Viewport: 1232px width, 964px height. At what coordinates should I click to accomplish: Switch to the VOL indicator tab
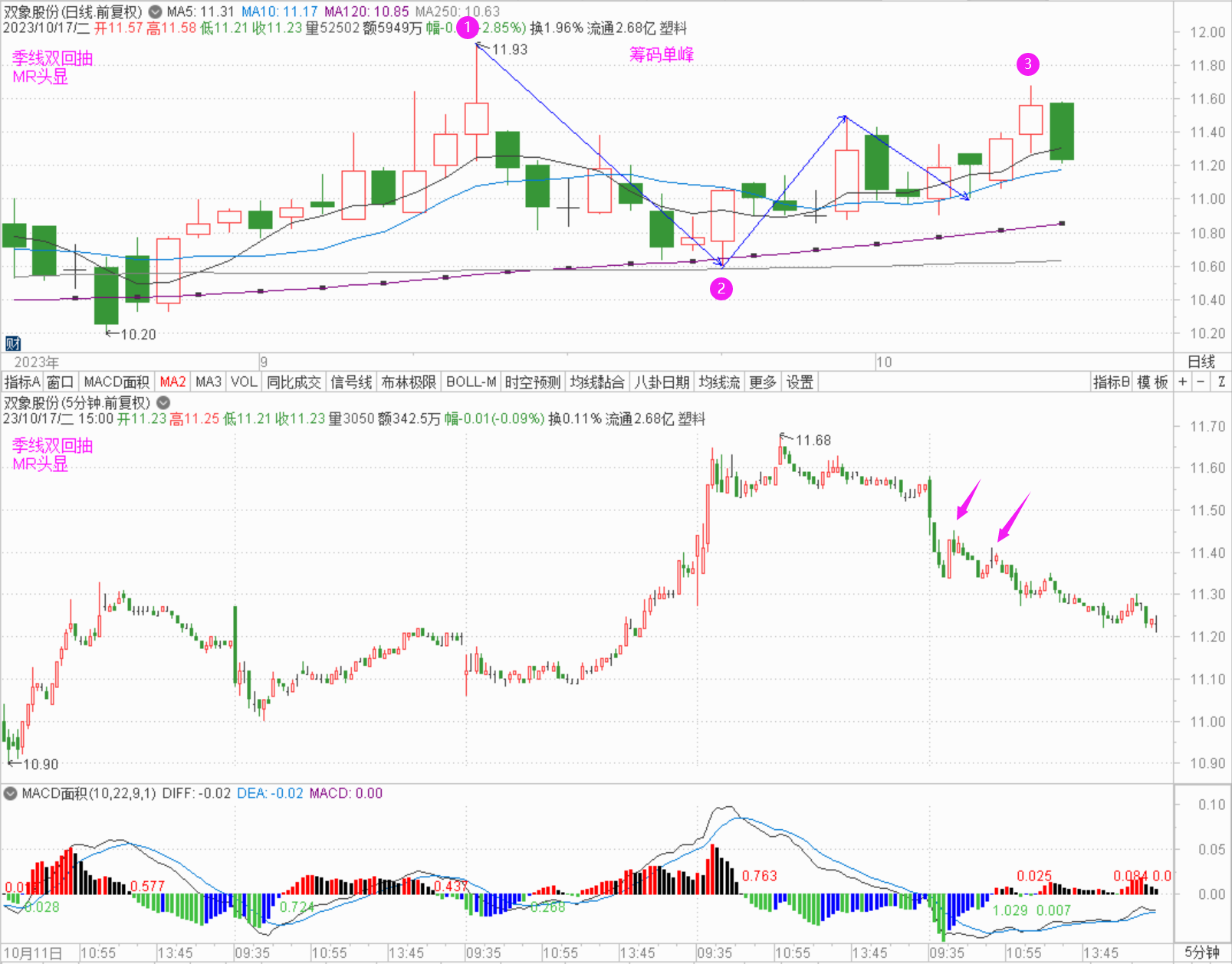(244, 382)
